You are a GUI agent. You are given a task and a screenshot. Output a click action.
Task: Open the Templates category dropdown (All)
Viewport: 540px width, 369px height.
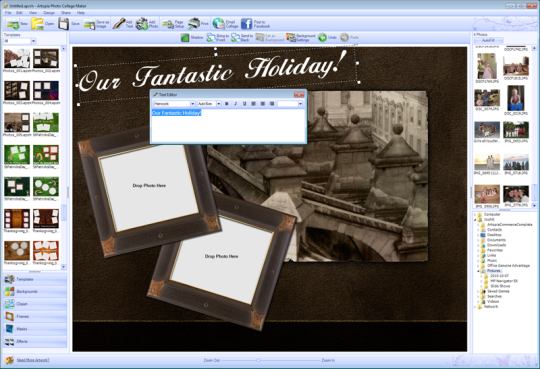pyautogui.click(x=33, y=41)
